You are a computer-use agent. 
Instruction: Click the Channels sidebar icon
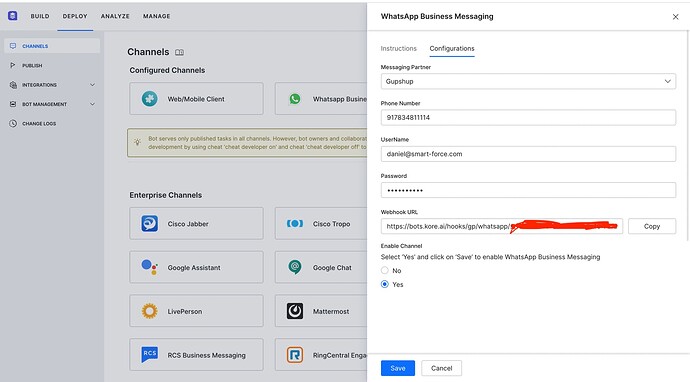coord(13,46)
